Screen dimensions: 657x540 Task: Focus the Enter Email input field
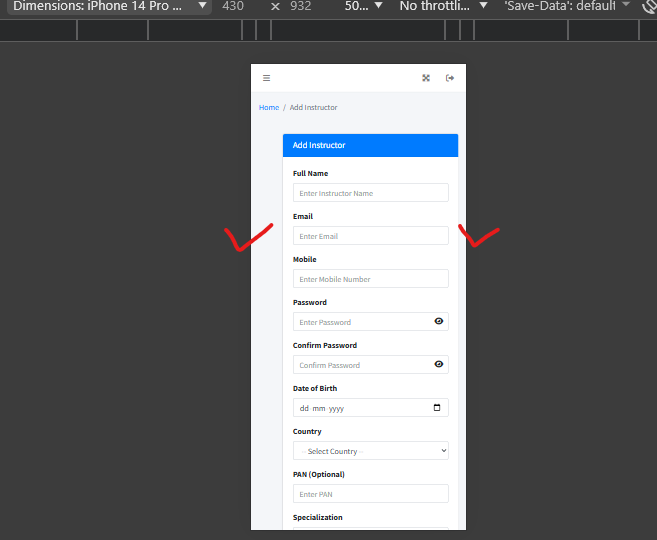click(x=370, y=236)
